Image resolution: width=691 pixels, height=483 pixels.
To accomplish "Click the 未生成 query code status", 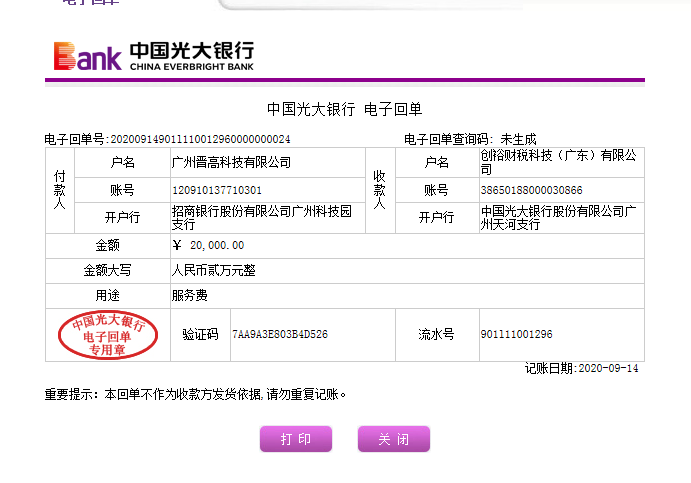I will [518, 139].
